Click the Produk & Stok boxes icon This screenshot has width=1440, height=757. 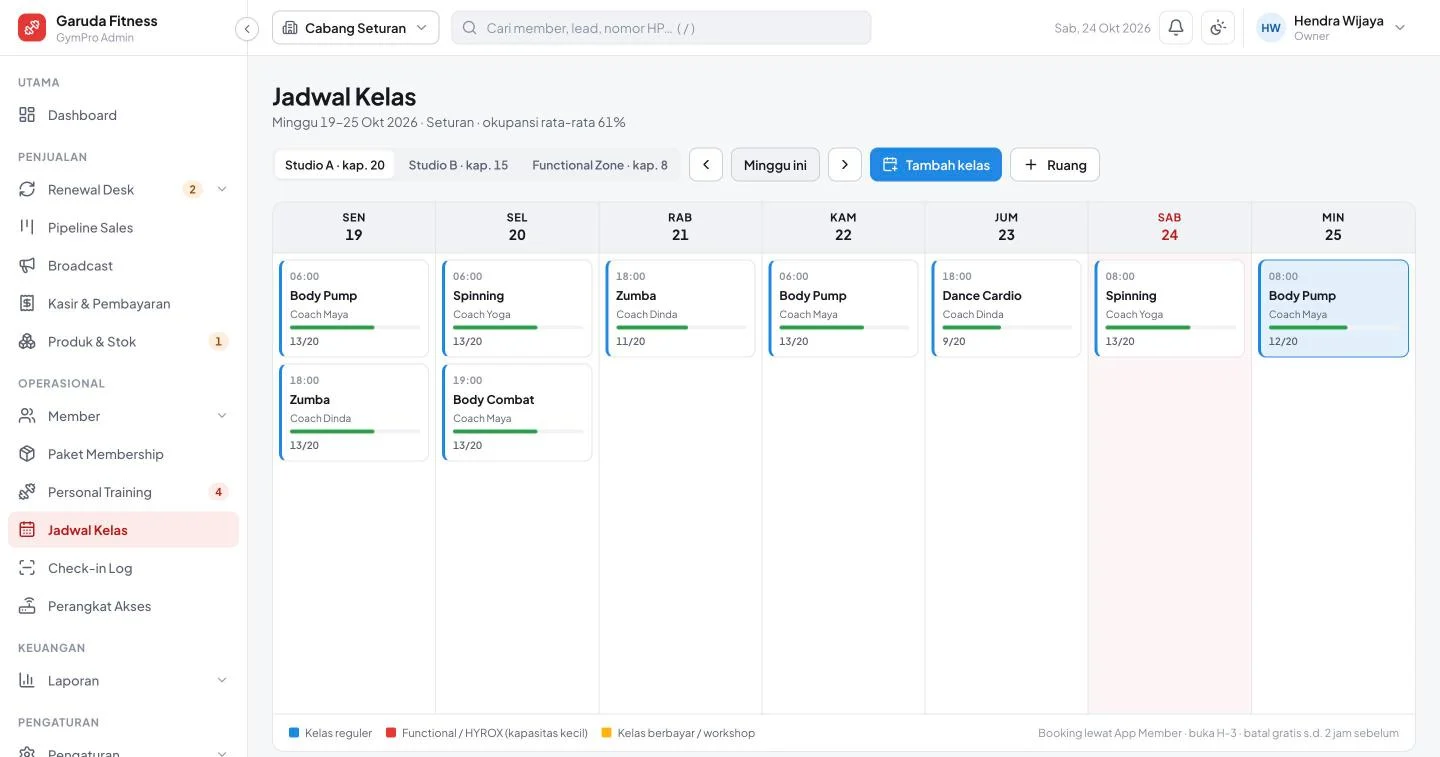point(27,341)
